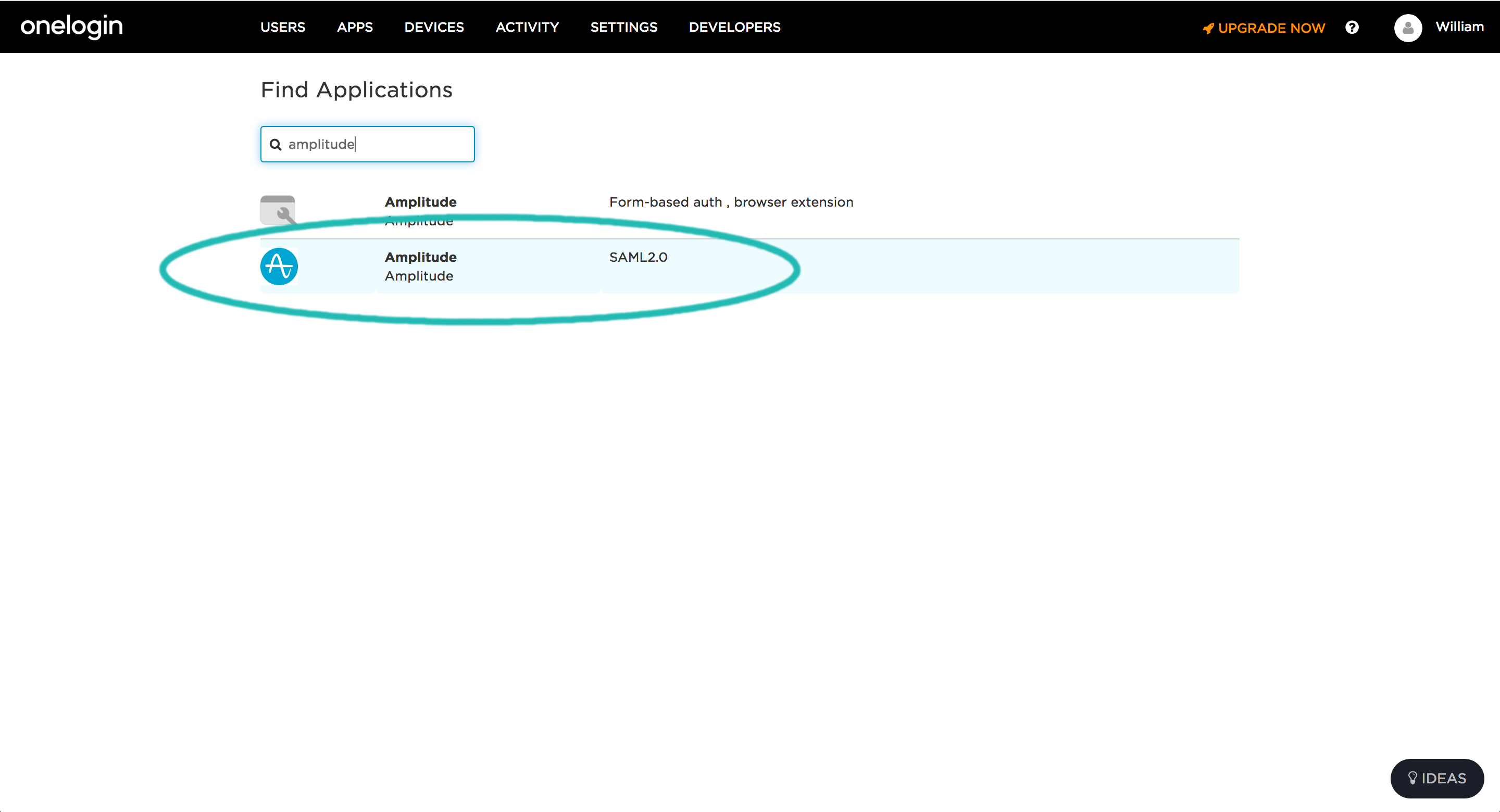The height and width of the screenshot is (812, 1500).
Task: Click the rocket icon beside Upgrade Now
Action: click(1209, 28)
